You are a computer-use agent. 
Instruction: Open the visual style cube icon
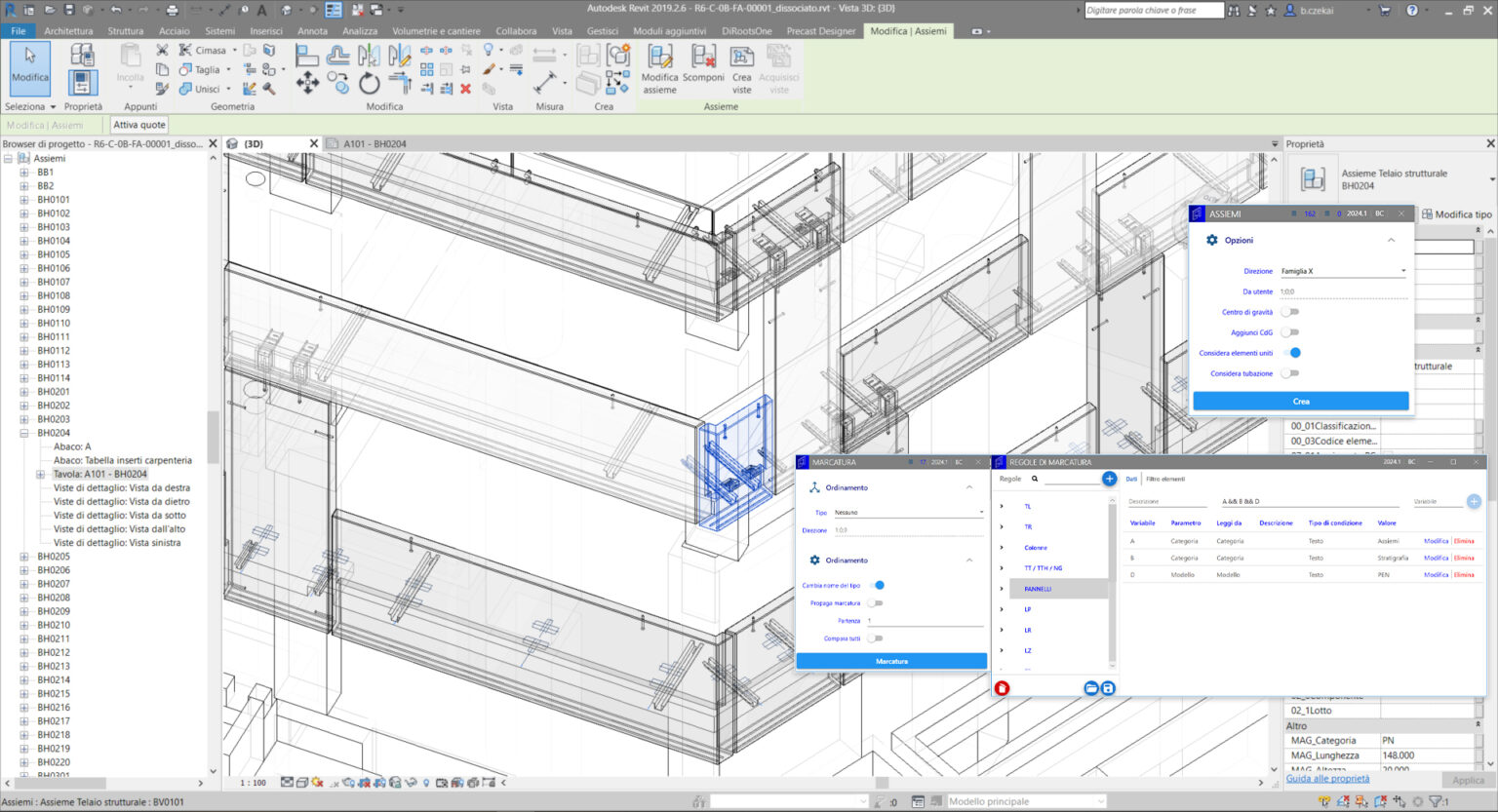[x=300, y=781]
